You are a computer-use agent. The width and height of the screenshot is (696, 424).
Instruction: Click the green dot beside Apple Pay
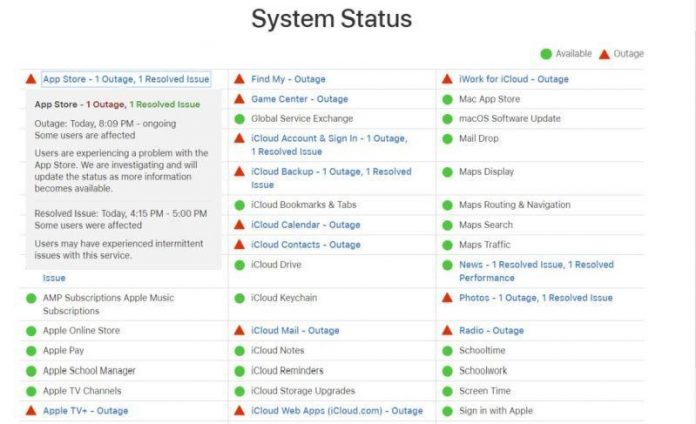click(x=31, y=351)
